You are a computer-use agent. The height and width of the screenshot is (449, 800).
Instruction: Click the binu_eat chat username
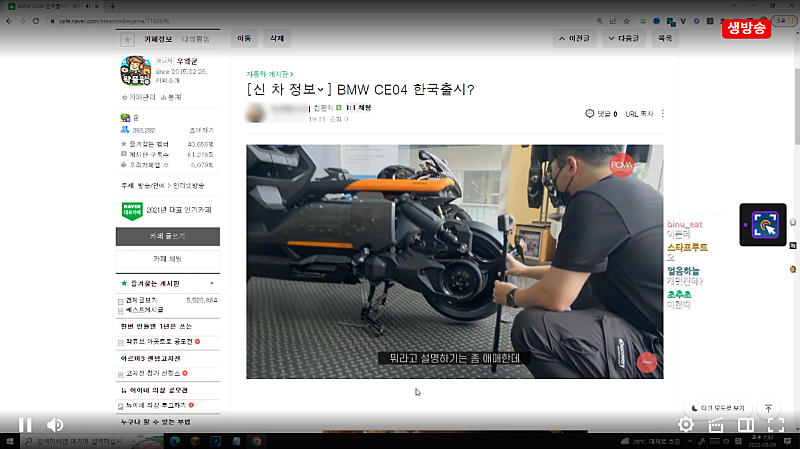tap(685, 224)
